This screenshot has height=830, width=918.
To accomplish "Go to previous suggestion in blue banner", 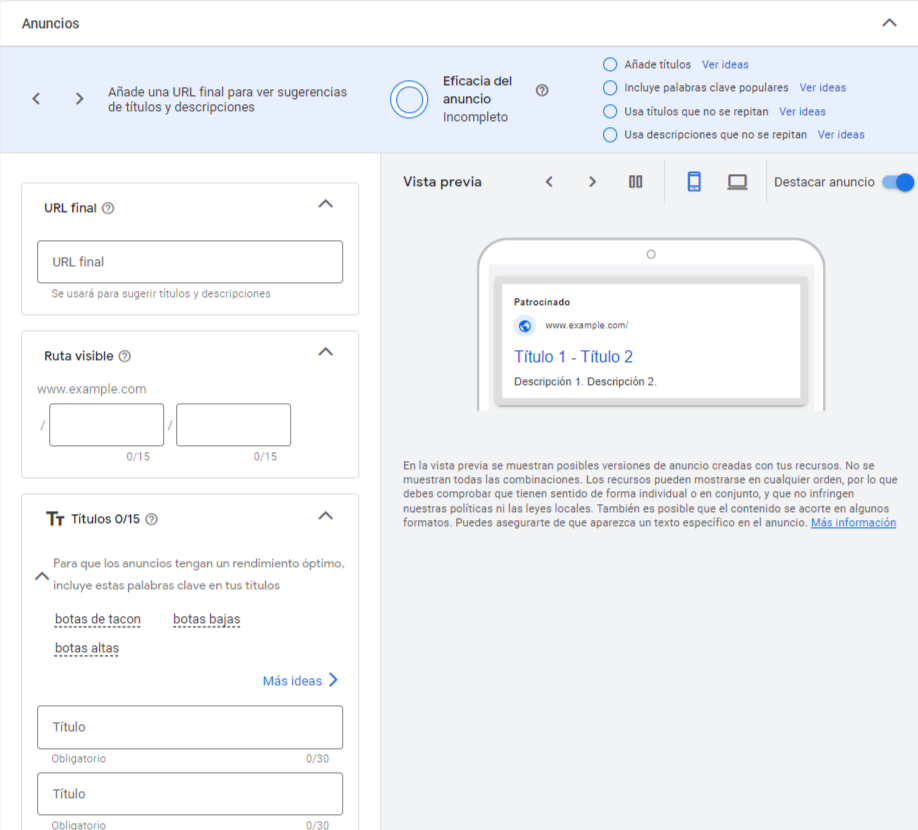I will click(36, 98).
